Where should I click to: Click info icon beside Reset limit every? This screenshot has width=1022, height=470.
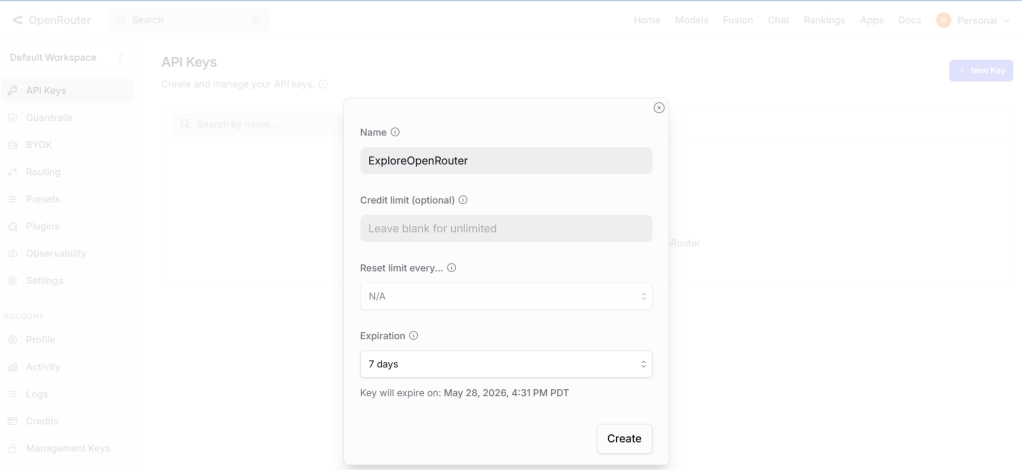click(x=452, y=267)
